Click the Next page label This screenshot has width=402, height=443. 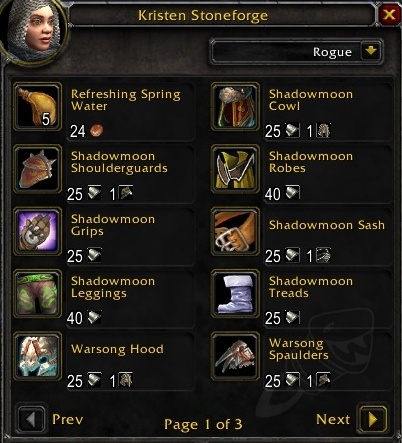click(x=333, y=419)
